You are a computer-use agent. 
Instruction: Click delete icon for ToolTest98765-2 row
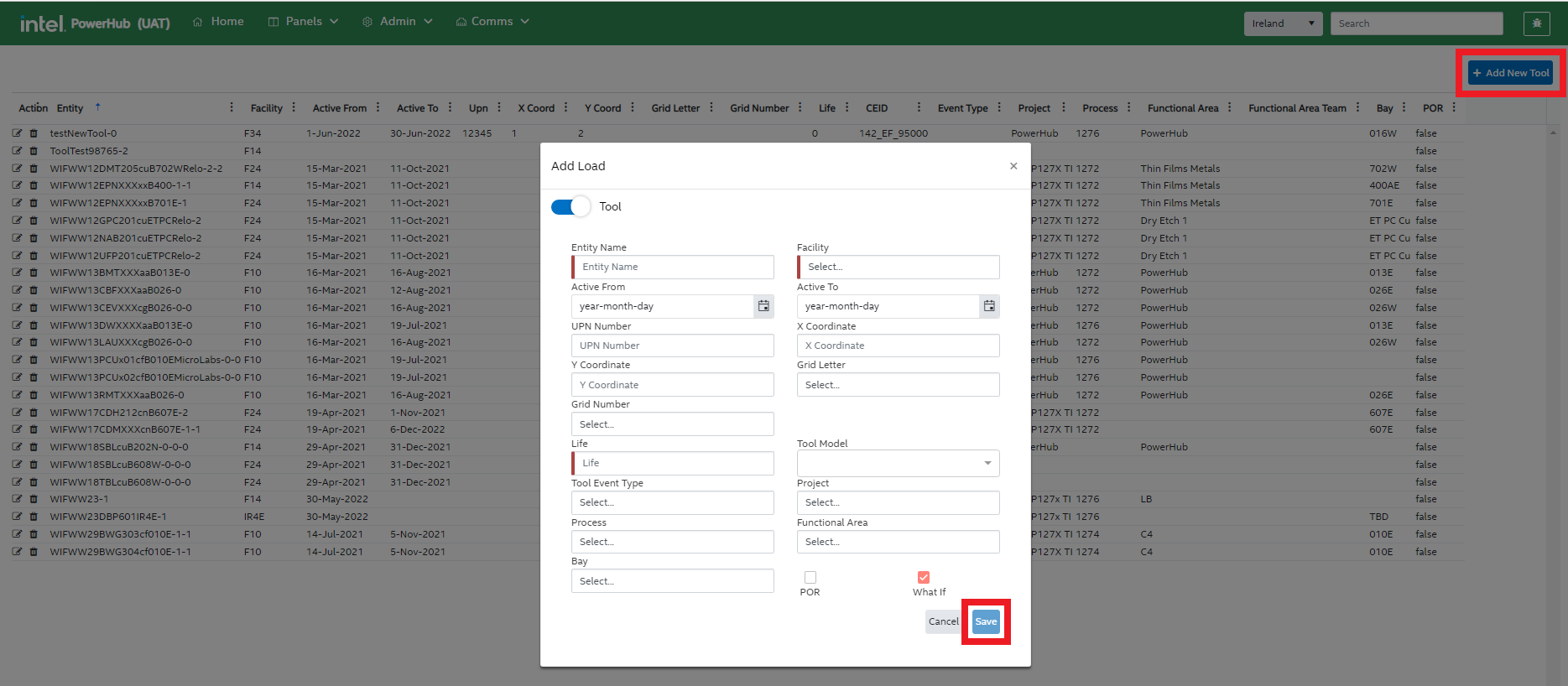pos(34,151)
